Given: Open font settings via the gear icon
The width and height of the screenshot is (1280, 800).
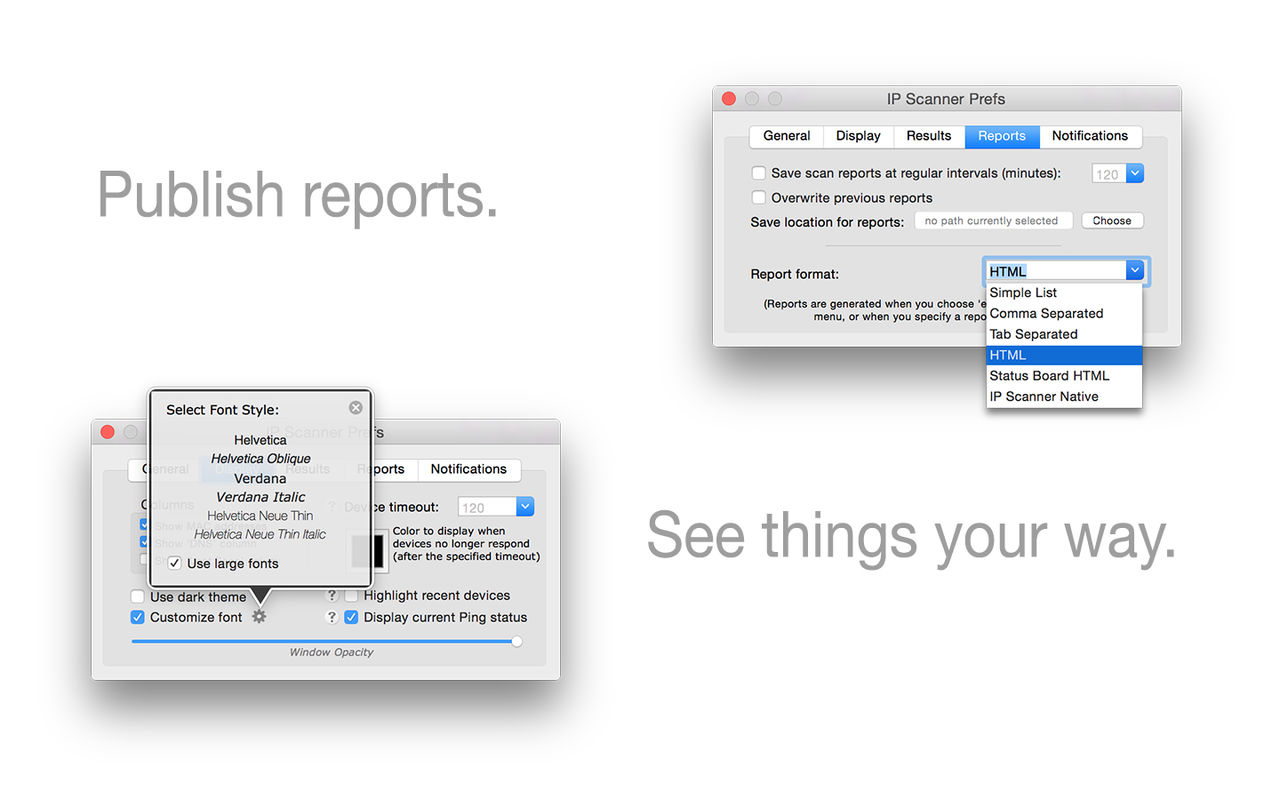Looking at the screenshot, I should 259,617.
